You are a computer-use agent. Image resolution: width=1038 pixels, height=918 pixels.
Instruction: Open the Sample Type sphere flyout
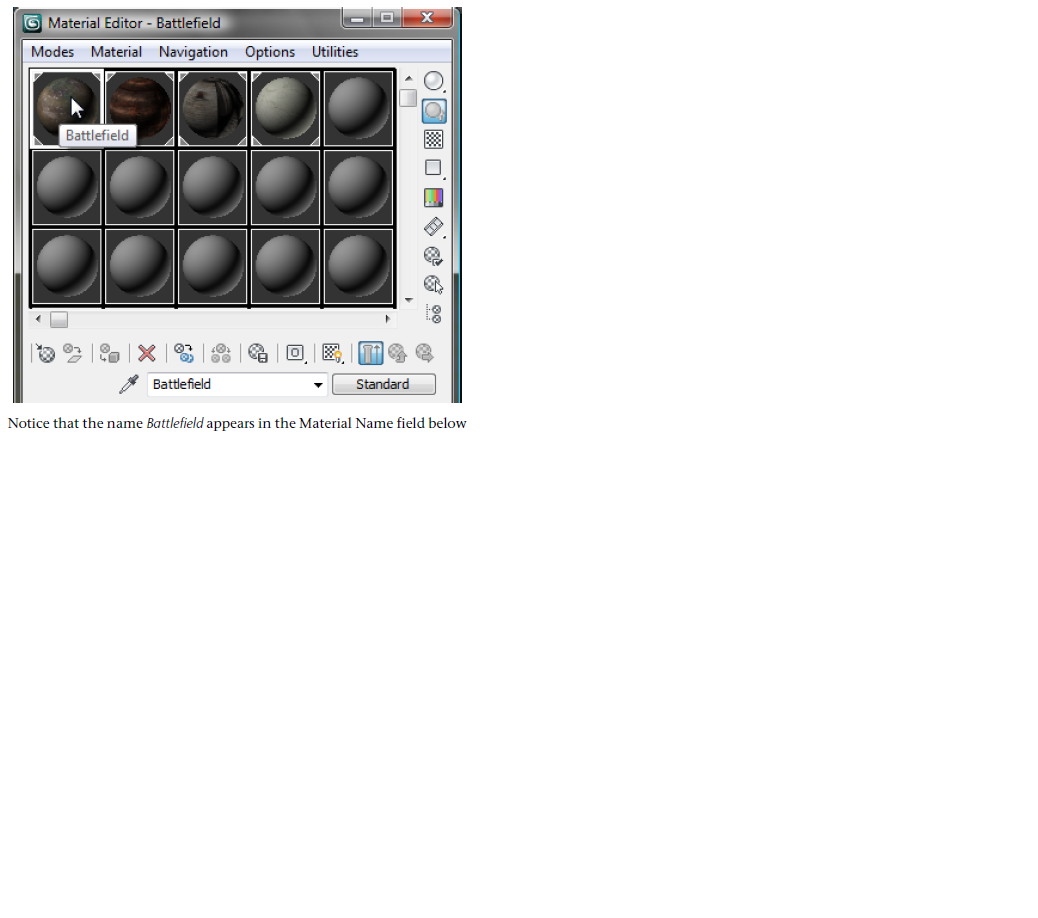(434, 81)
